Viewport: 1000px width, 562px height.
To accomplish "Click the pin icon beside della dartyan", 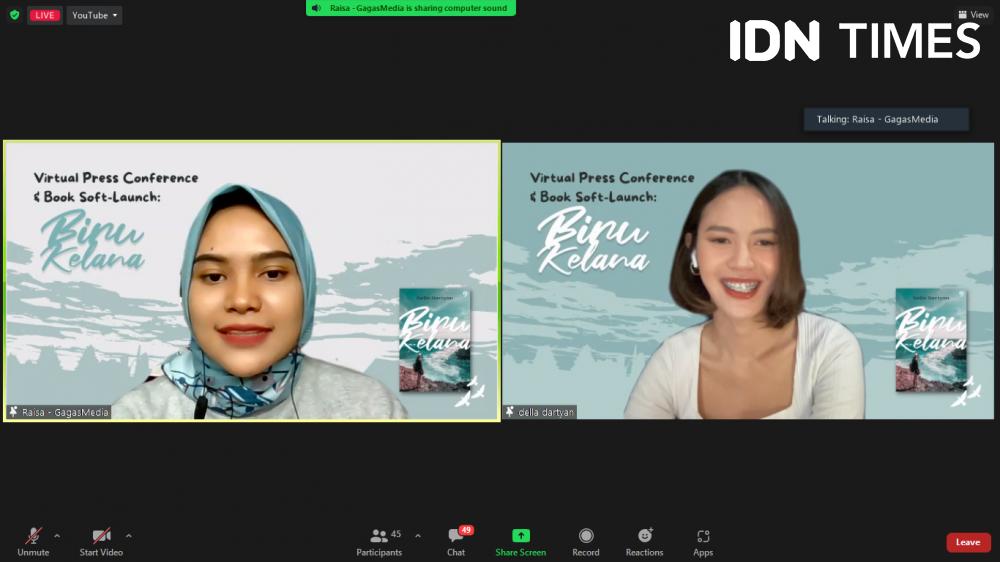I will 510,412.
